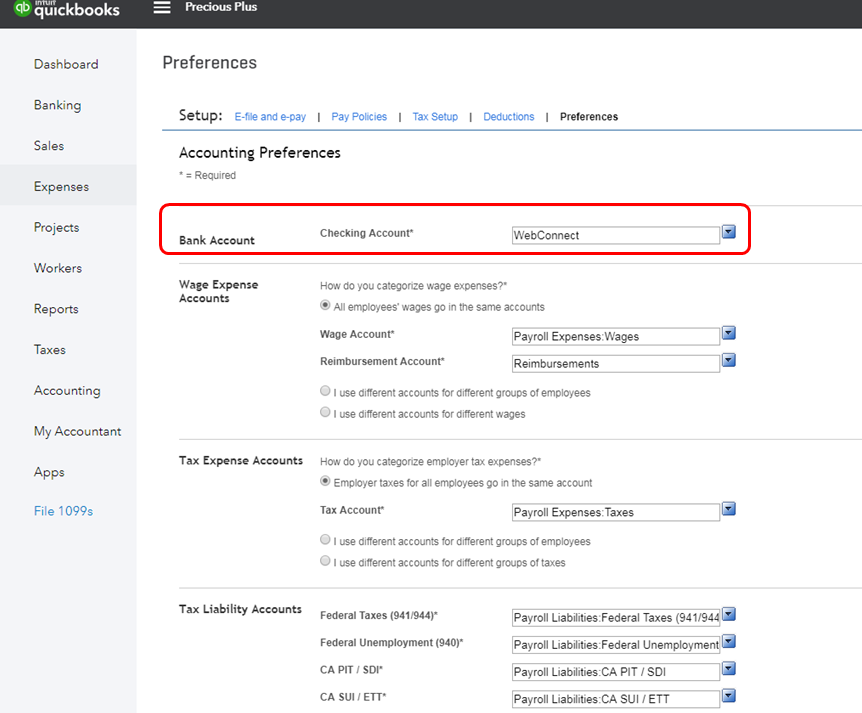Expand the Wage Account dropdown
This screenshot has height=713, width=862.
[x=729, y=333]
